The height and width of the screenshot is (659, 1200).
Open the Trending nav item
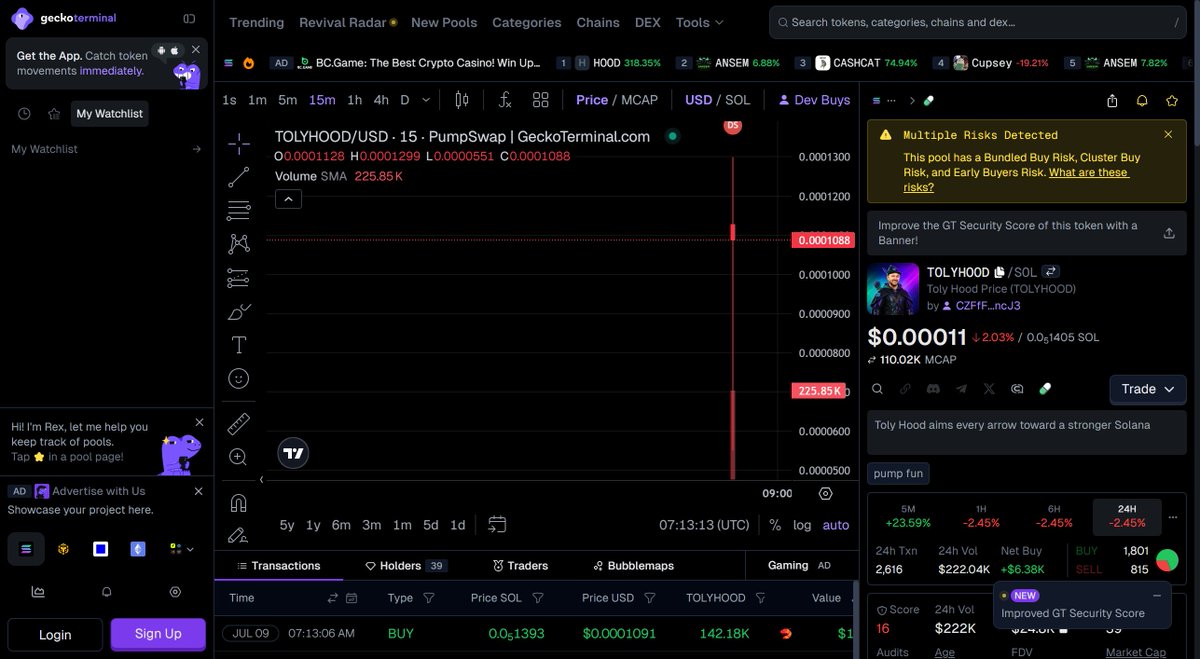[x=257, y=22]
